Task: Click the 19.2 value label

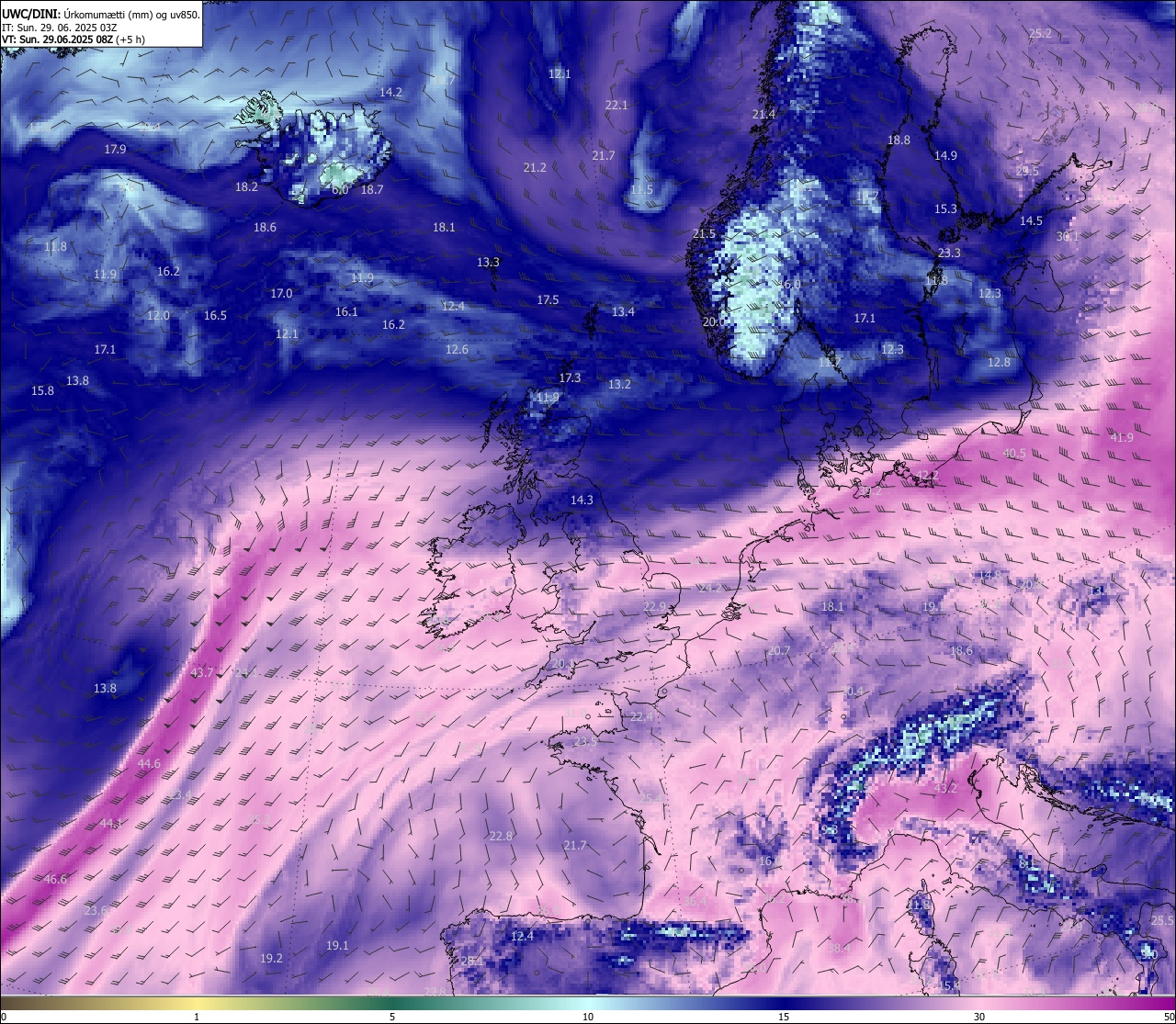Action: [271, 958]
